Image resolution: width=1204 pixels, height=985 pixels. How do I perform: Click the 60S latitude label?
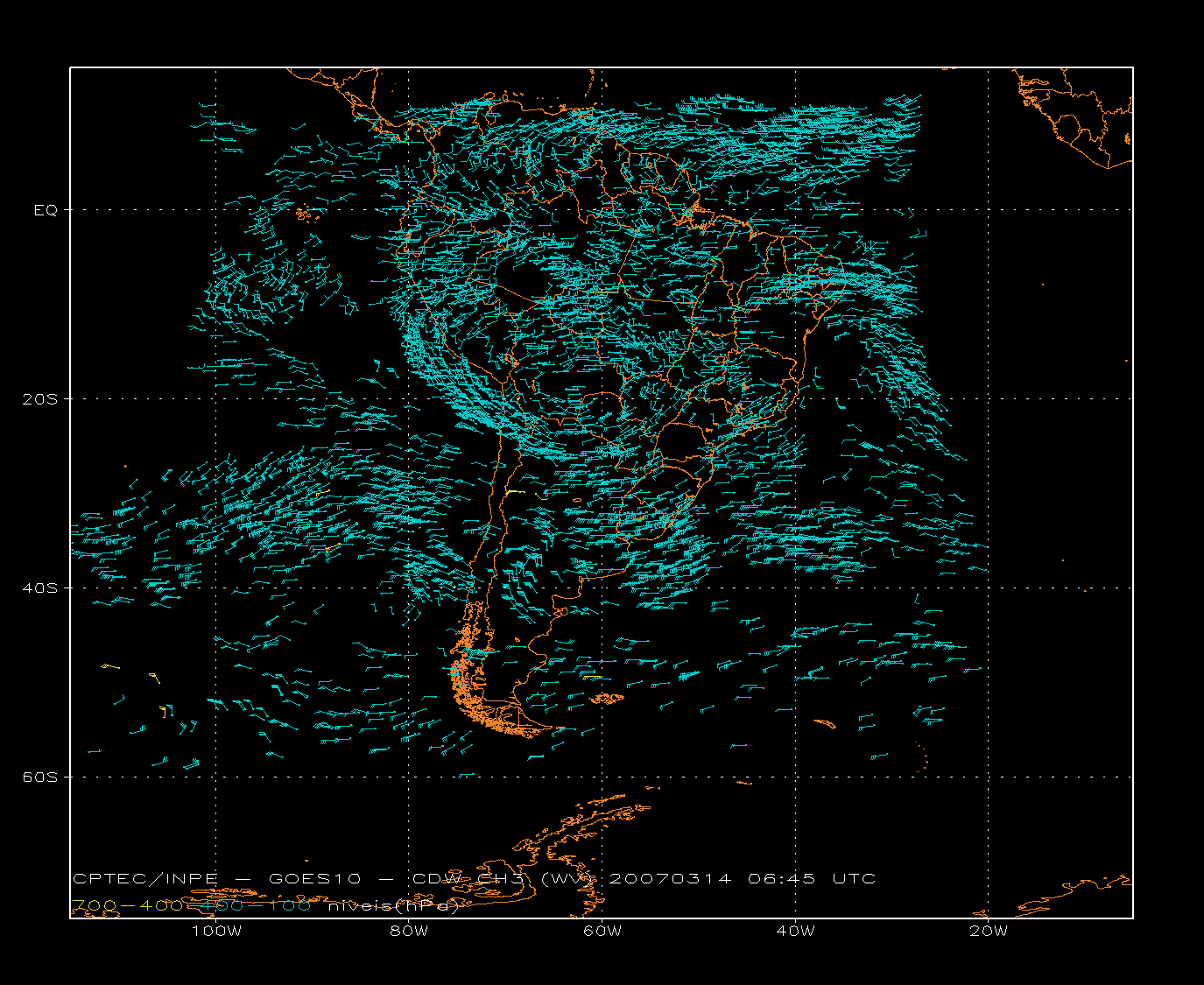coord(40,777)
